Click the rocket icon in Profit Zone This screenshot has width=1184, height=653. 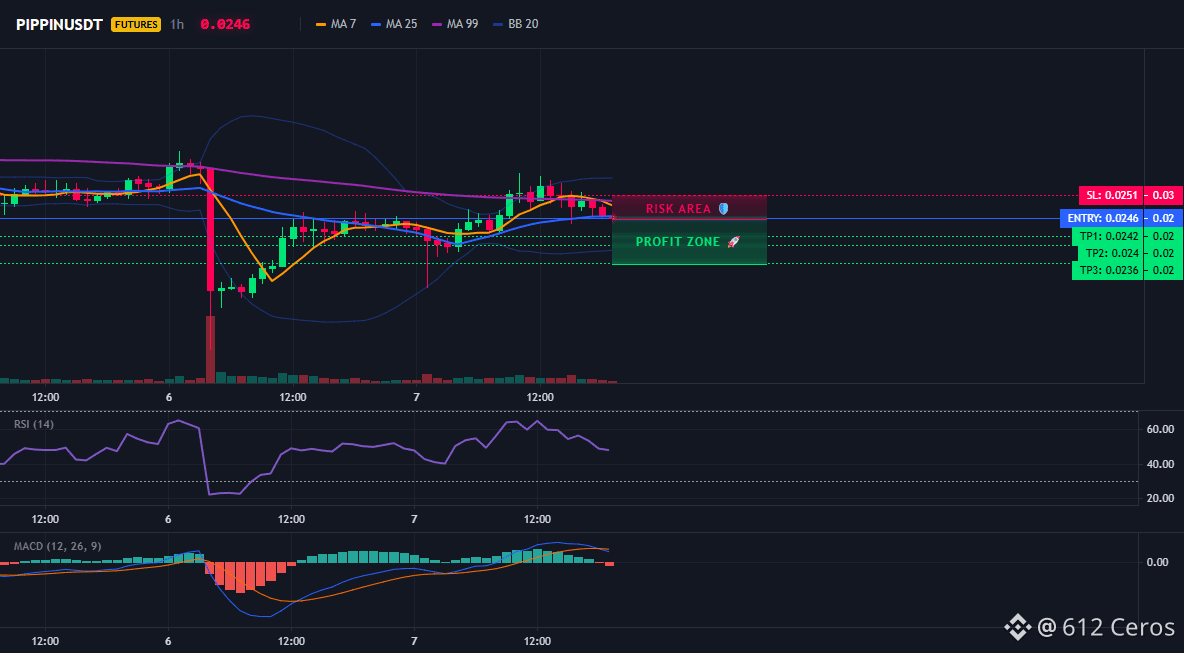click(733, 242)
